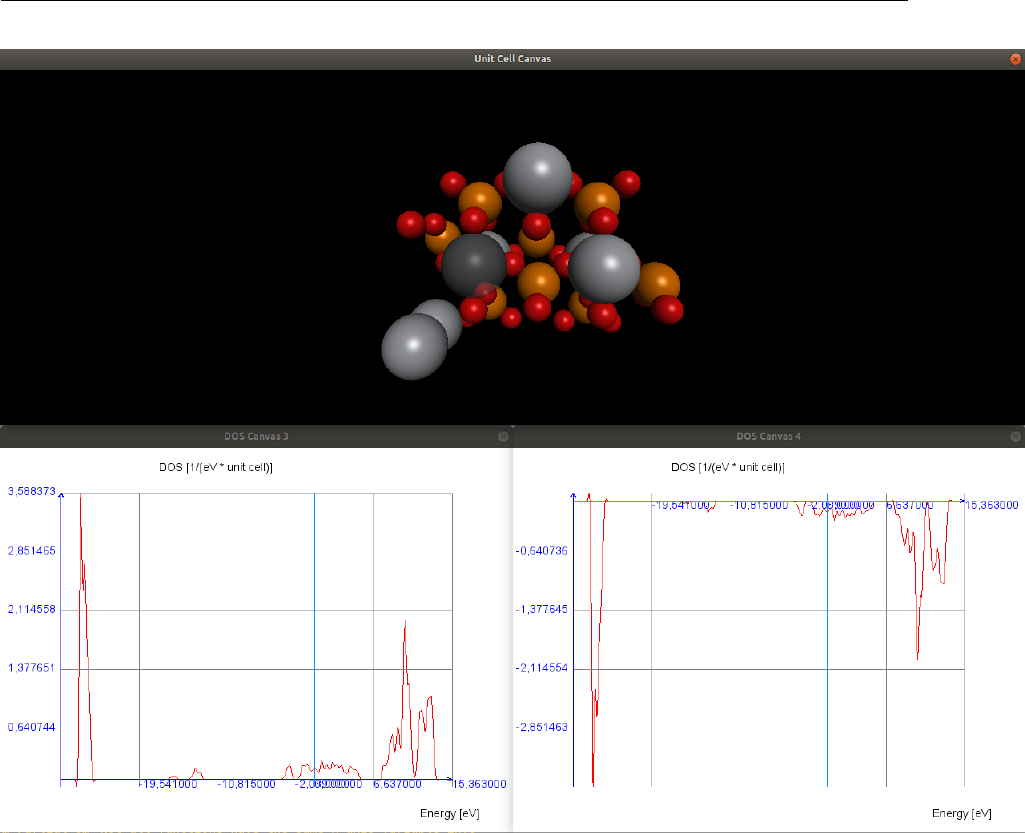Screen dimensions: 1025x833
Task: Activate the DOS Canvas 4 title bar
Action: tap(768, 437)
